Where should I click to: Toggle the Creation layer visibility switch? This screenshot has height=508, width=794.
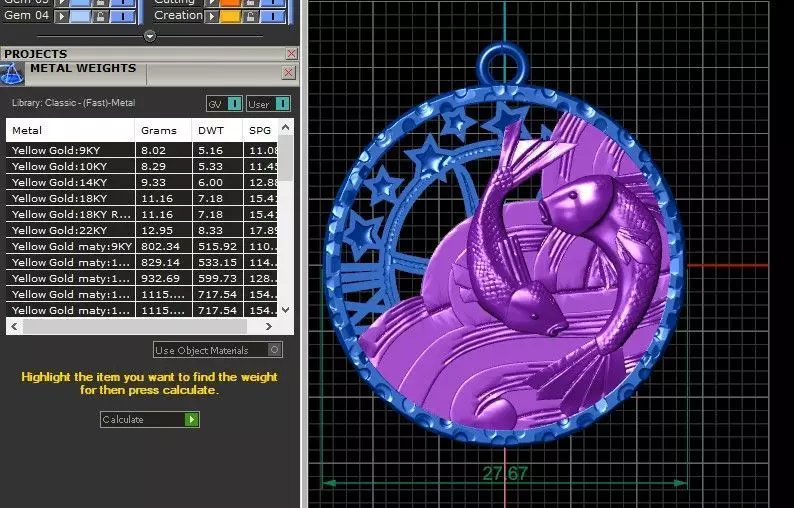pyautogui.click(x=273, y=16)
